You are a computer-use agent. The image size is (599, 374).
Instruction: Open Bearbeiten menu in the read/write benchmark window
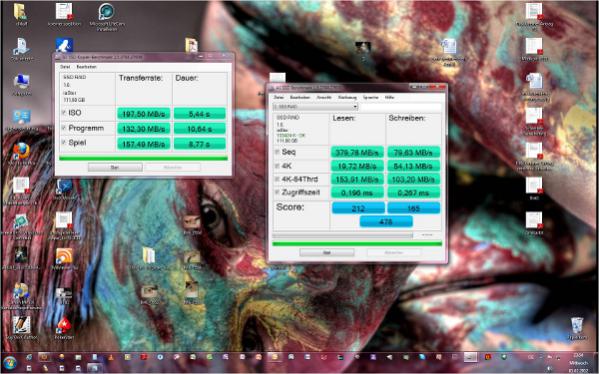point(300,97)
